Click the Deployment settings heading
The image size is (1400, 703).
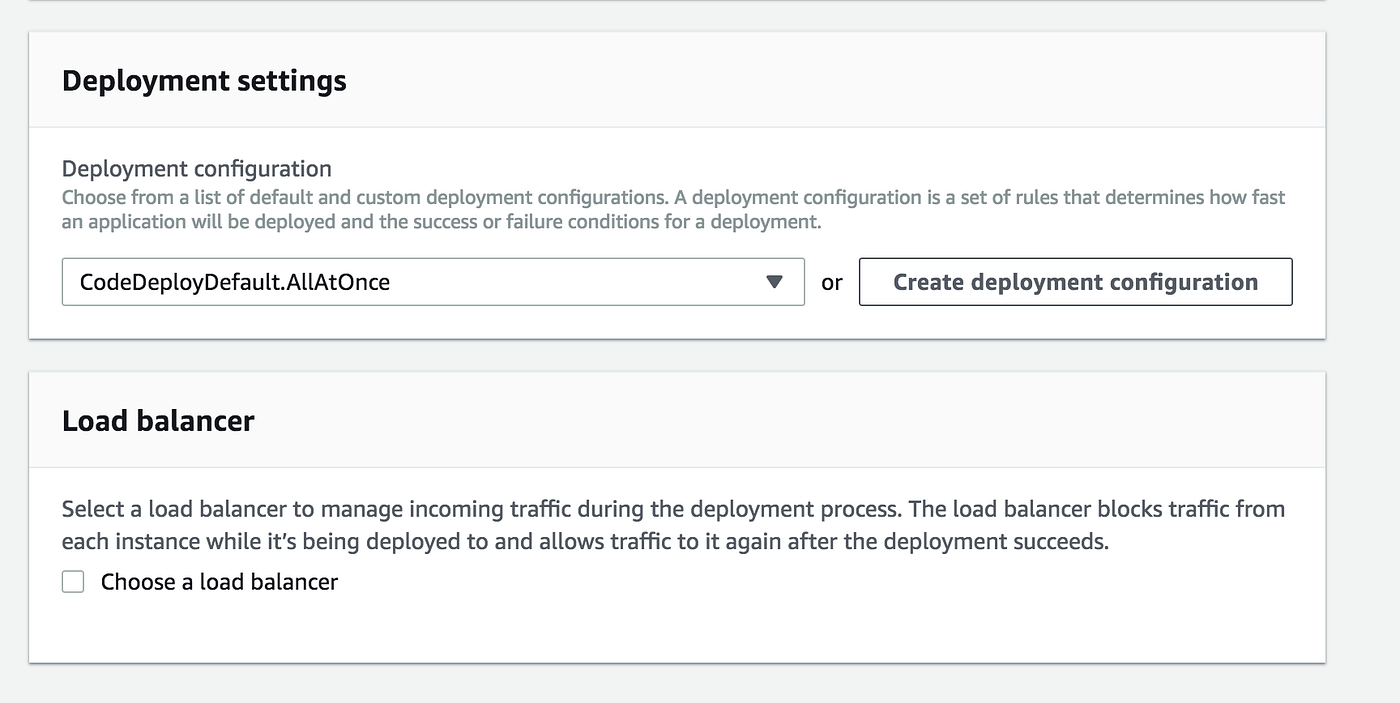(204, 81)
